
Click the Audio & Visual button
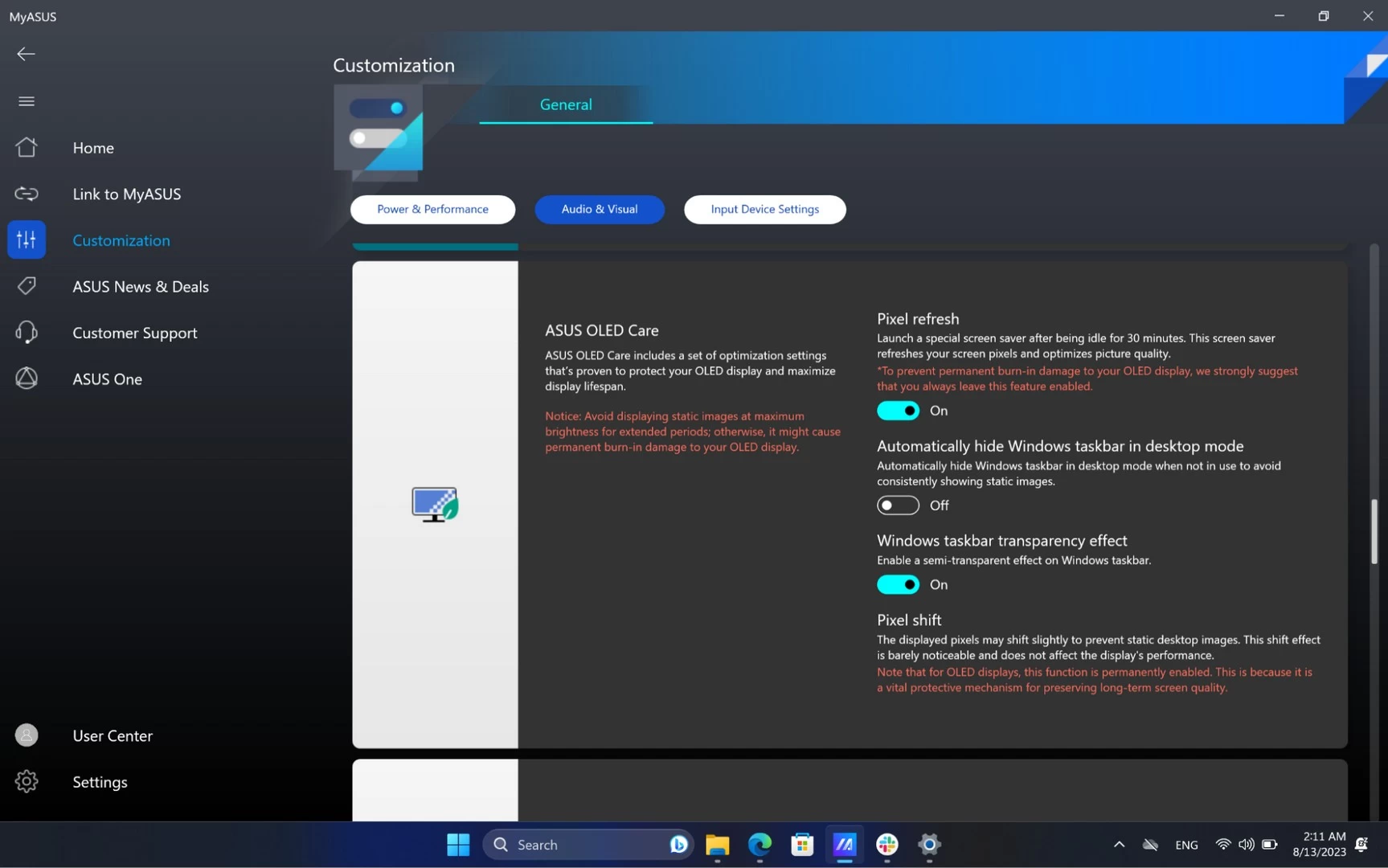click(x=600, y=209)
